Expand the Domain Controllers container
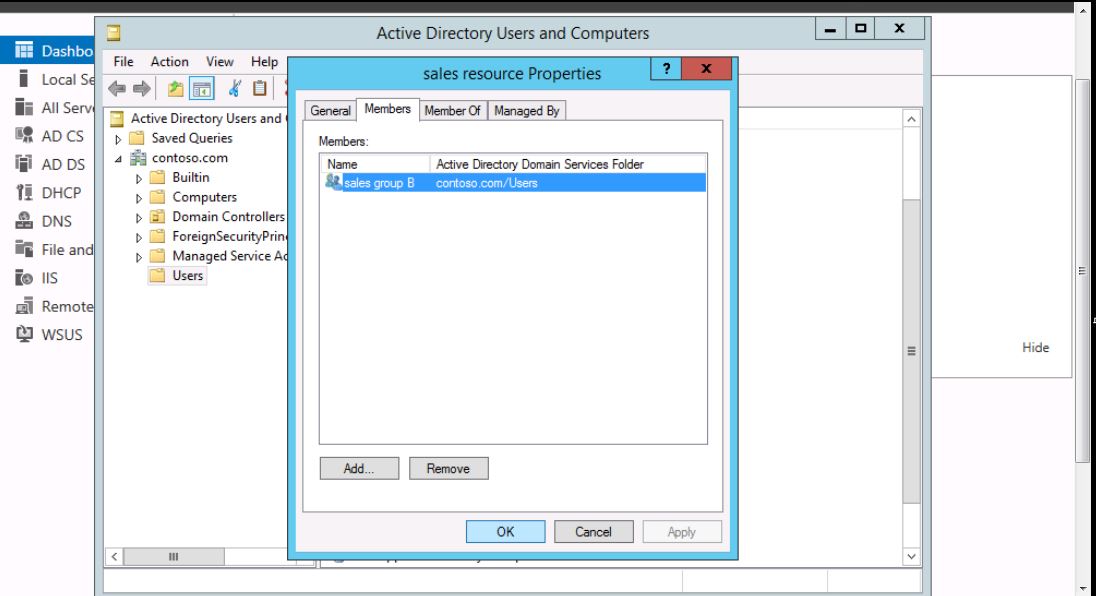The width and height of the screenshot is (1096, 596). click(138, 218)
